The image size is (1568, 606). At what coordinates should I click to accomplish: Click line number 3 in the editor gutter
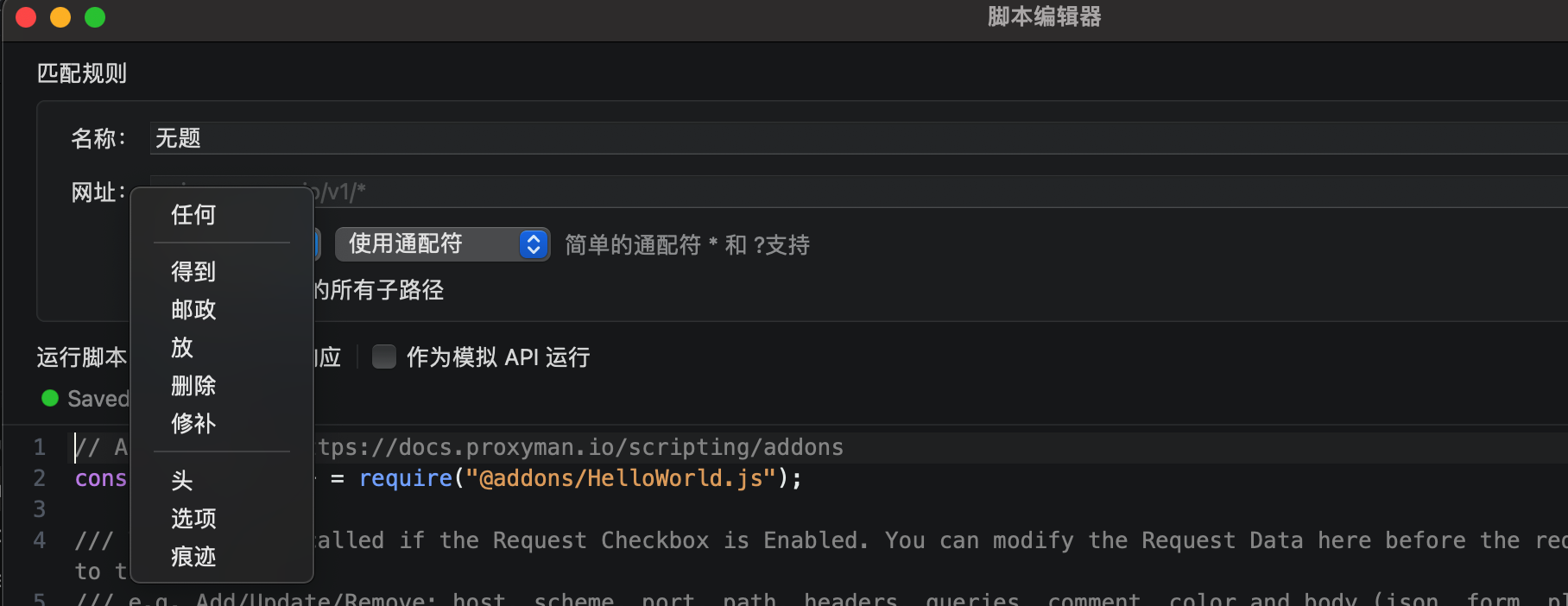pyautogui.click(x=39, y=509)
